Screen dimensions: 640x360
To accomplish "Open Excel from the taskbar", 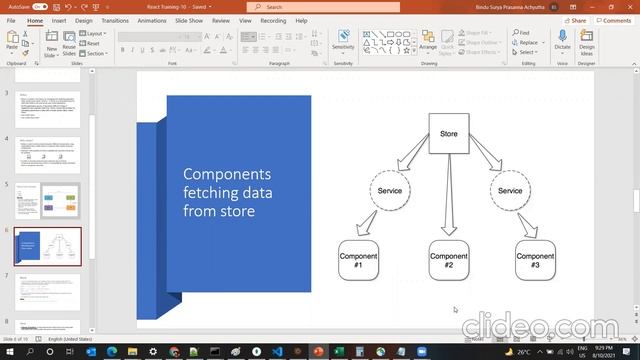I will 339,351.
